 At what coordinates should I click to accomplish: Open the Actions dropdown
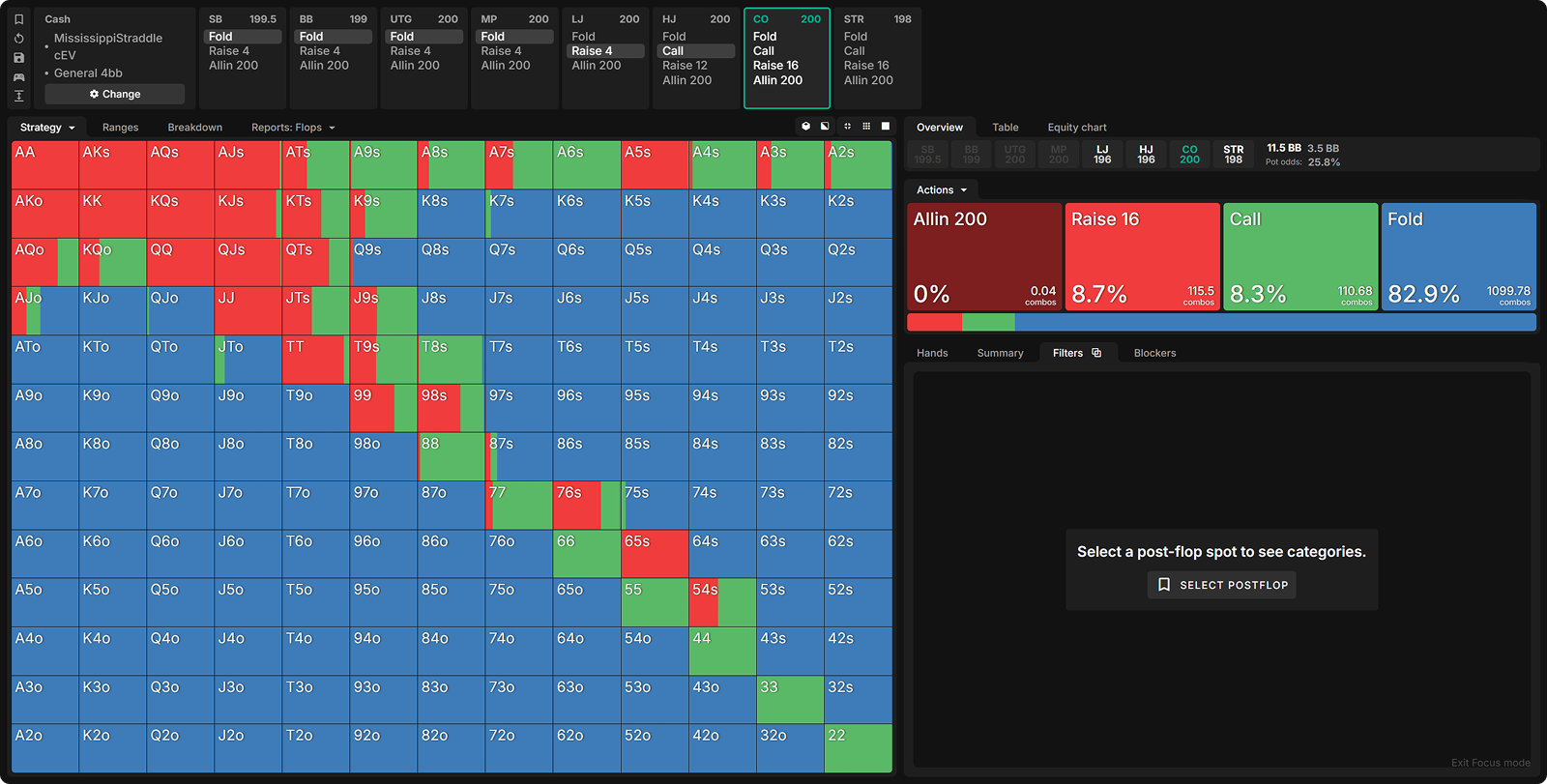941,190
